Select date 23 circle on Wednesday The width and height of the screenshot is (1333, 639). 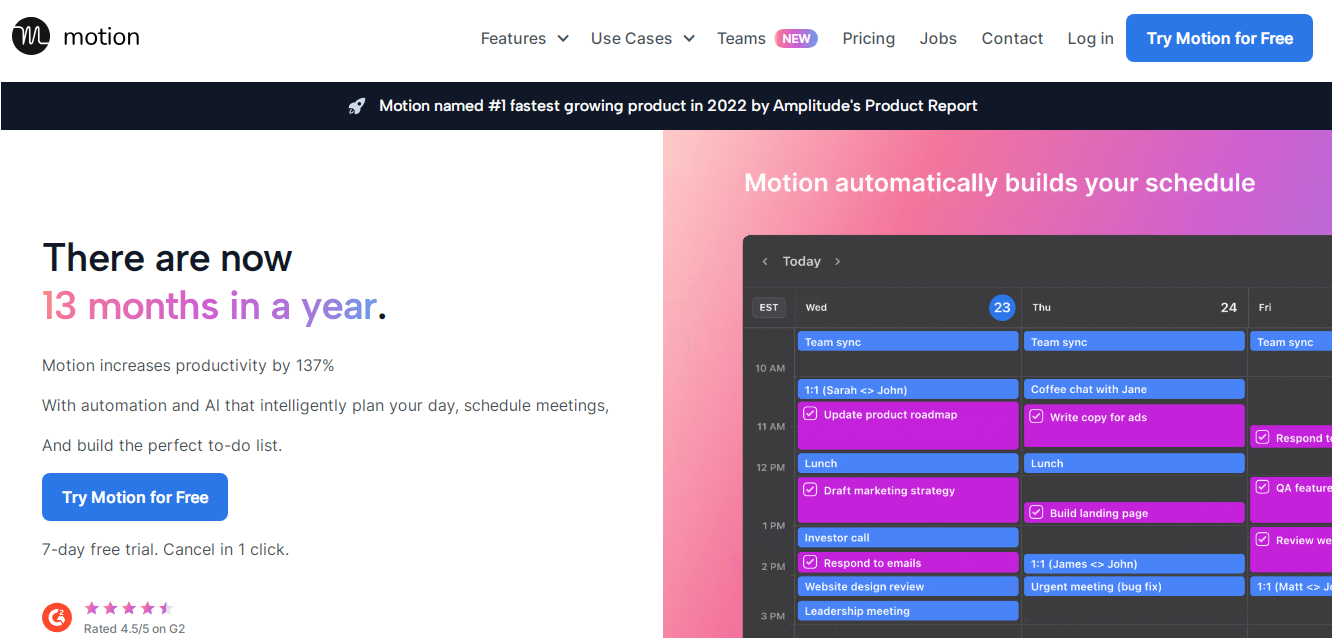(1002, 307)
